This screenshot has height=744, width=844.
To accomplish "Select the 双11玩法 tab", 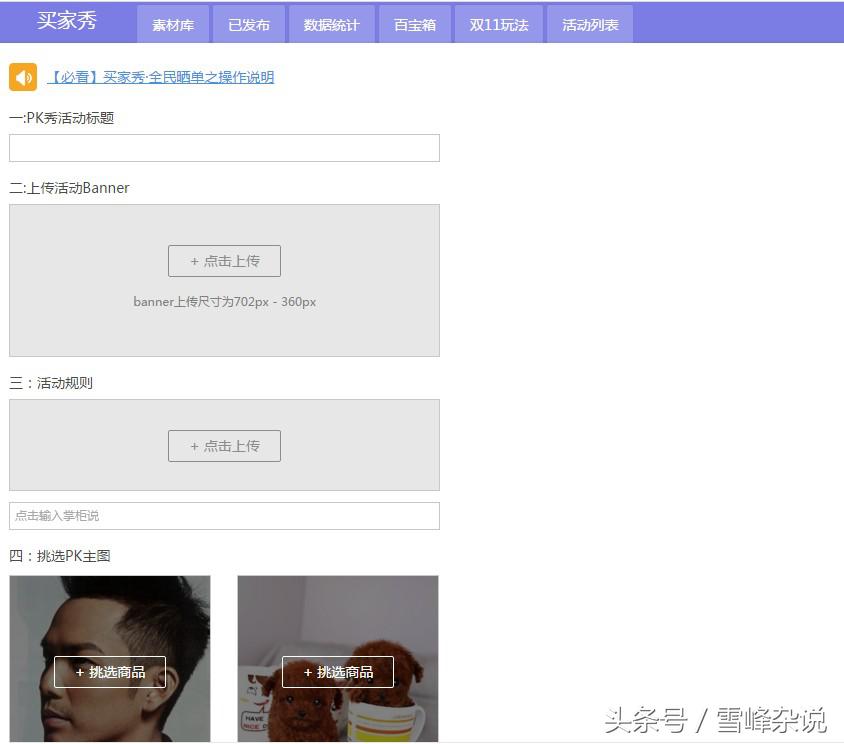I will (498, 25).
